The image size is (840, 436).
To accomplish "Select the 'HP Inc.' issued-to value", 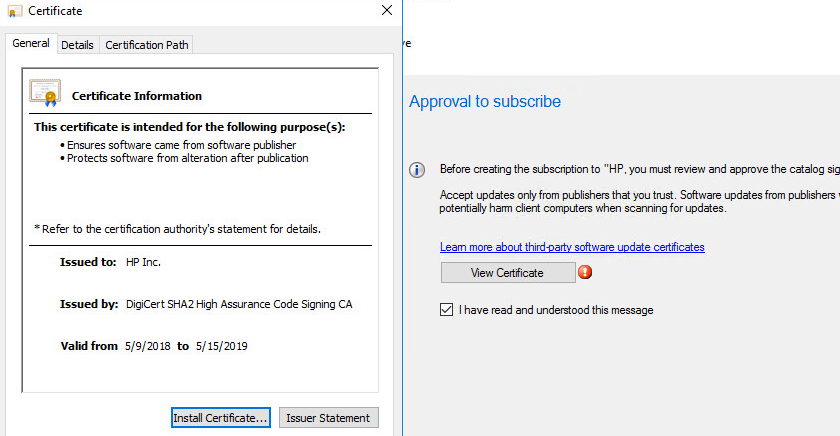I will tap(143, 262).
